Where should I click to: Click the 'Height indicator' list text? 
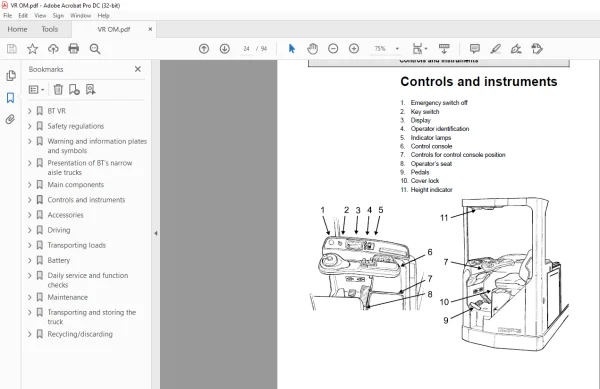[x=432, y=190]
